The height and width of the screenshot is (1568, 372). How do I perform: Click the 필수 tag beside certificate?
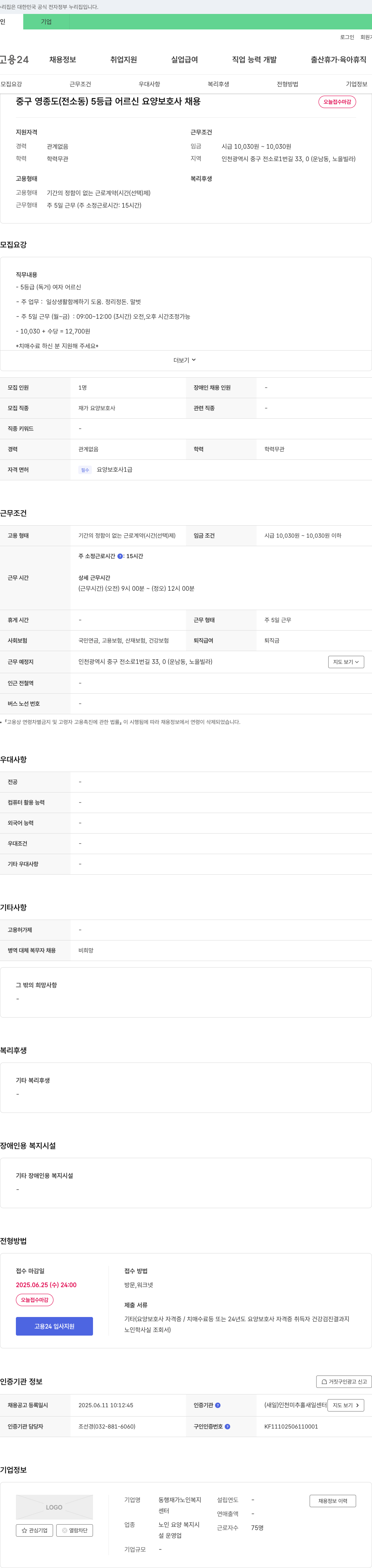(x=85, y=470)
